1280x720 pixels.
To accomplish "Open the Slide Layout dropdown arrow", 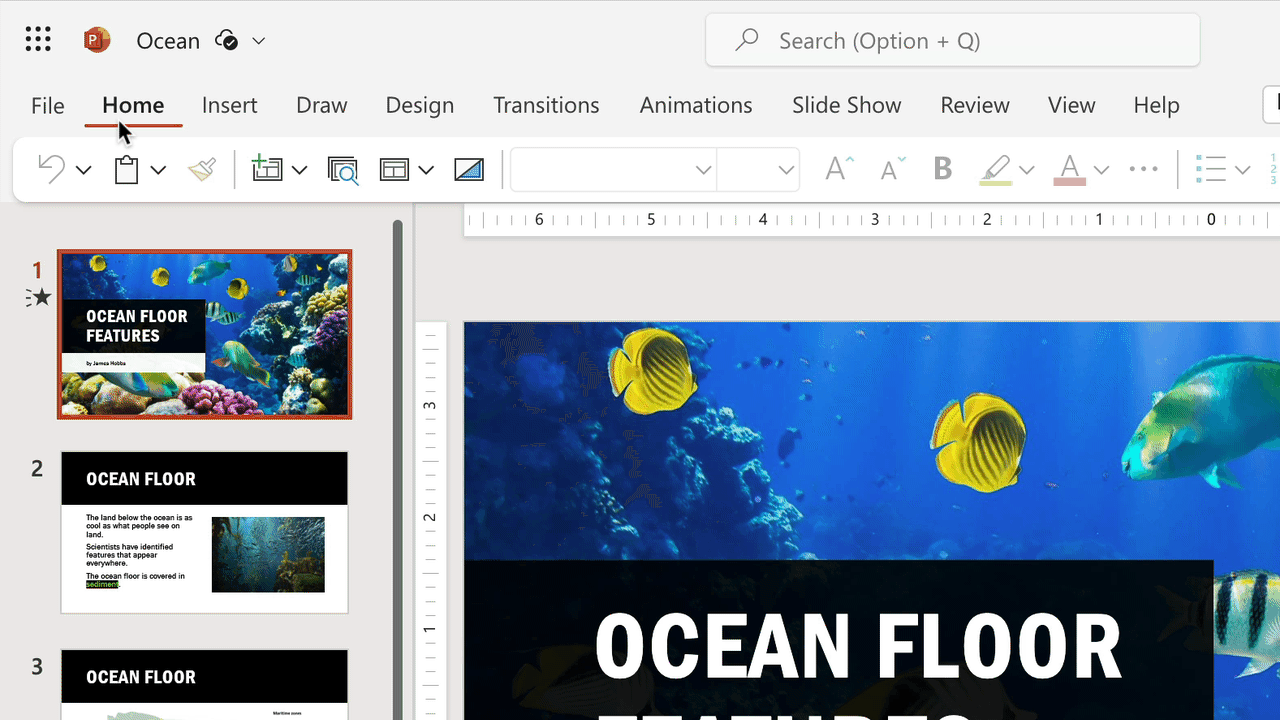I will pyautogui.click(x=427, y=169).
